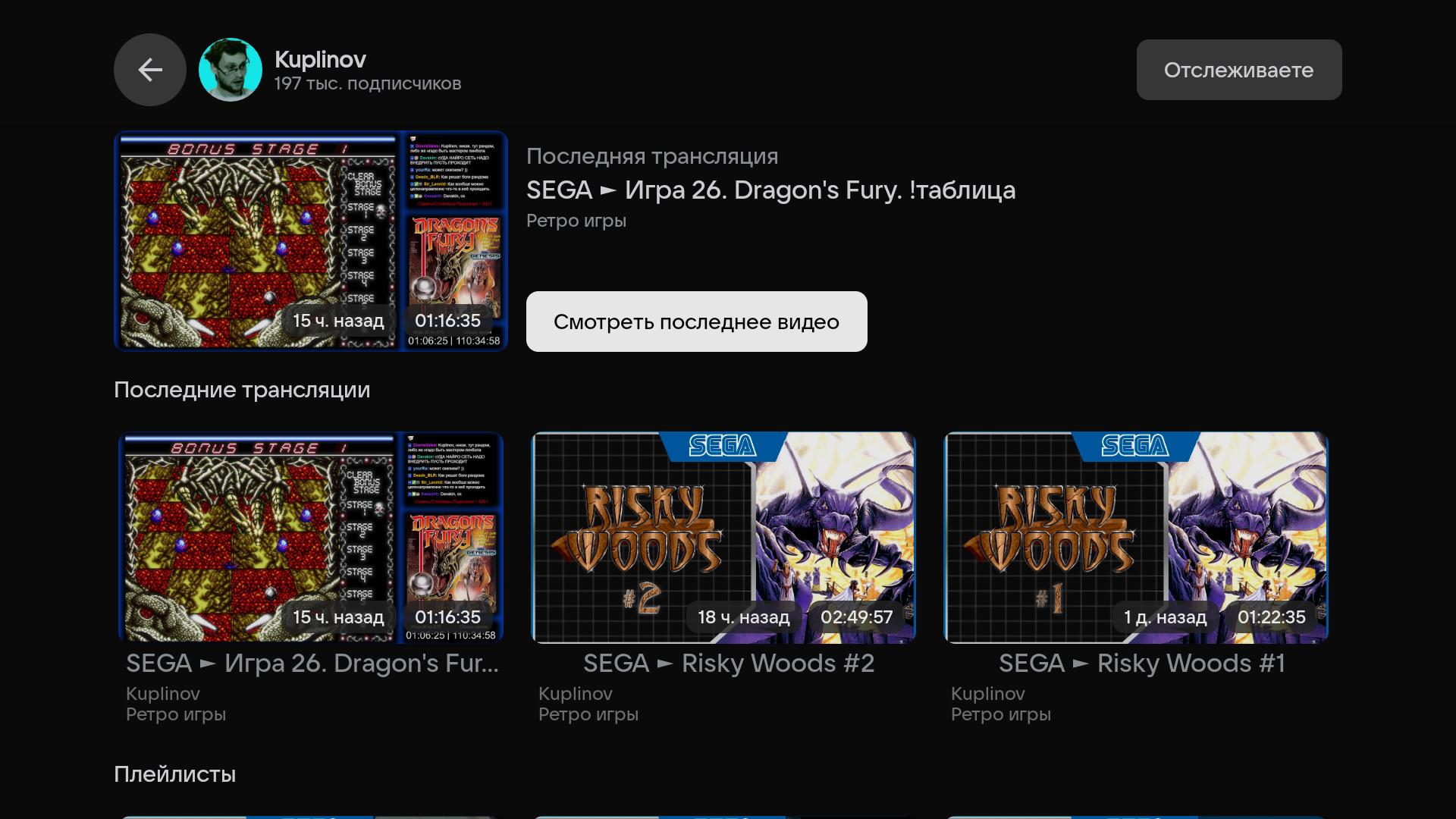Click the Kuplinov channel name in header
Screen dimensions: 1456x819
pyautogui.click(x=320, y=59)
